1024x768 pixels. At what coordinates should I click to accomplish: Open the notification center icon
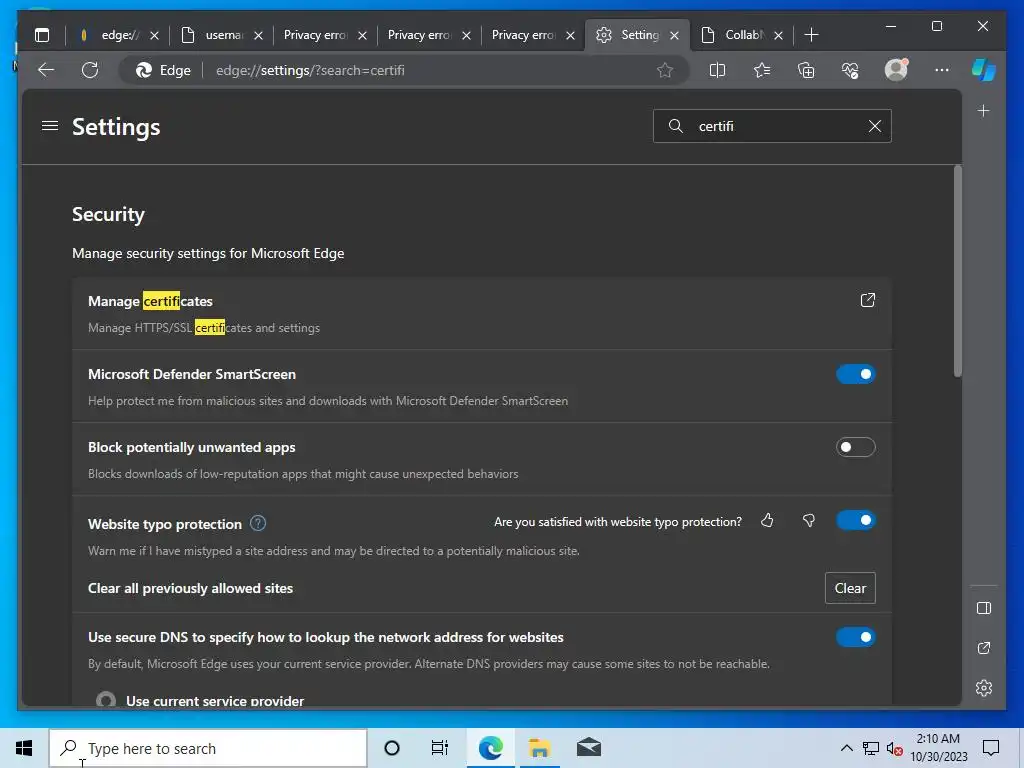point(991,748)
